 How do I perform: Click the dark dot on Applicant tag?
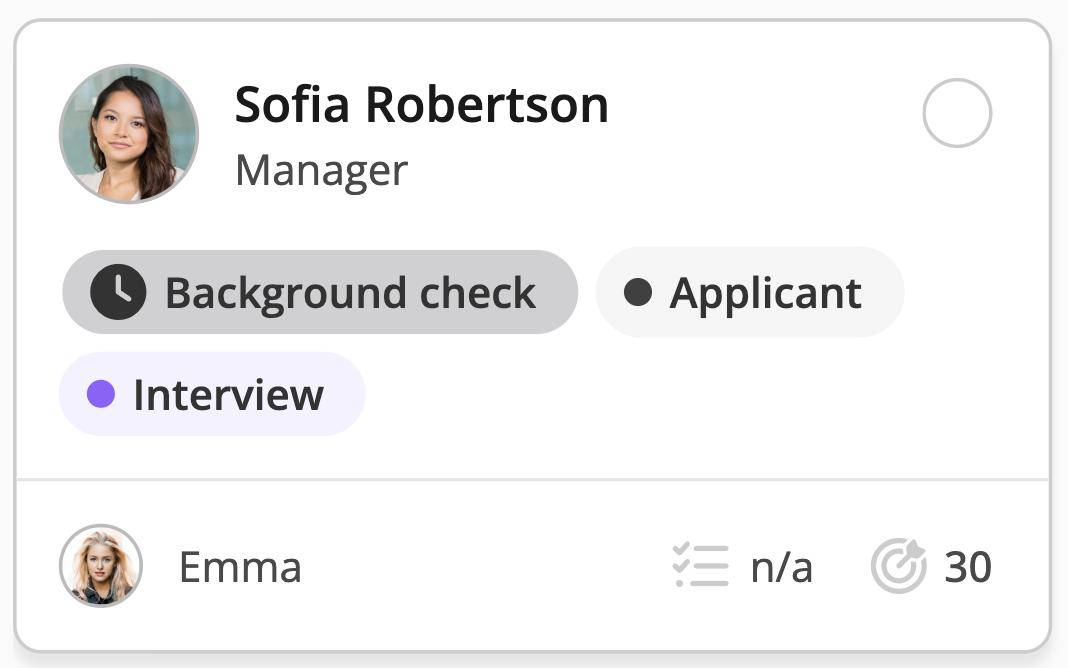pos(638,293)
